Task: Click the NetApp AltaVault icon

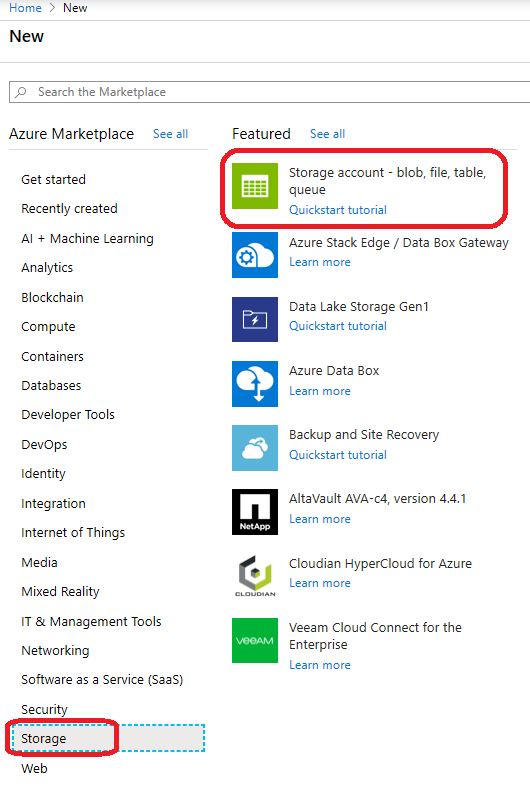Action: (255, 512)
